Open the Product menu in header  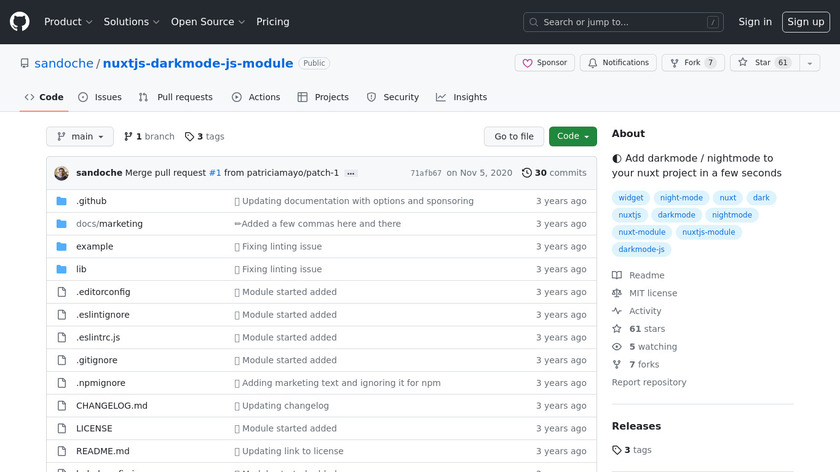tap(68, 21)
